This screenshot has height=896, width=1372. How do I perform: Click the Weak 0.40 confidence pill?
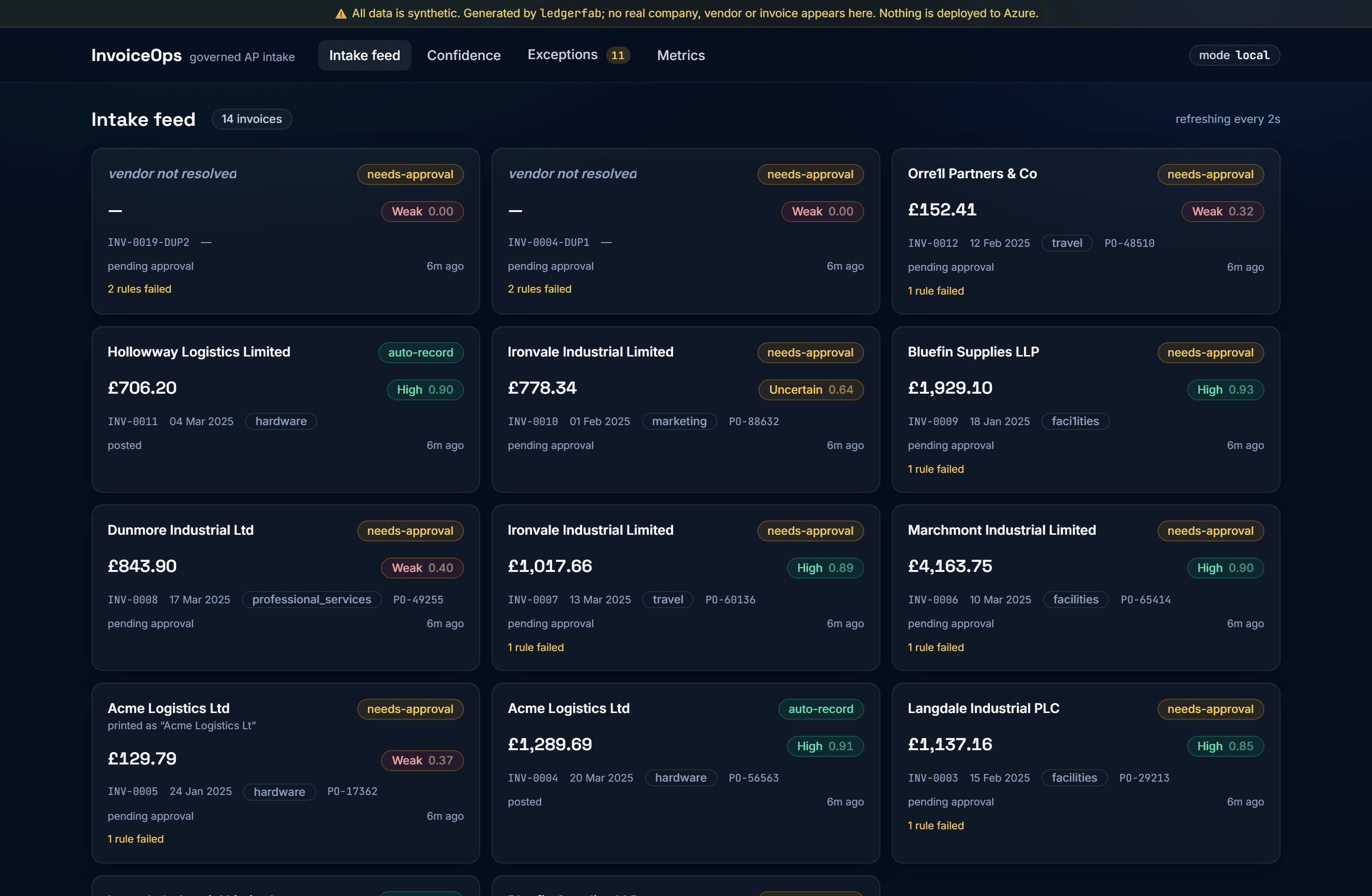tap(422, 568)
